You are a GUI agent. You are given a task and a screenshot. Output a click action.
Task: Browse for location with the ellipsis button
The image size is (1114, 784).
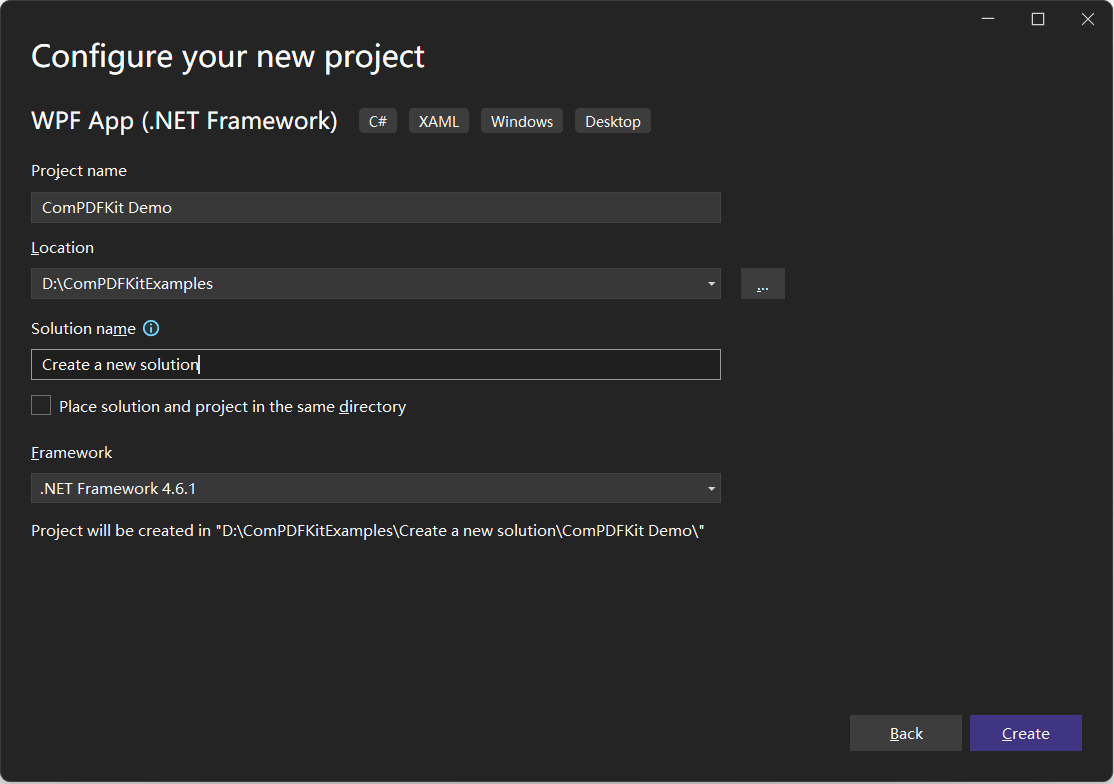tap(762, 283)
